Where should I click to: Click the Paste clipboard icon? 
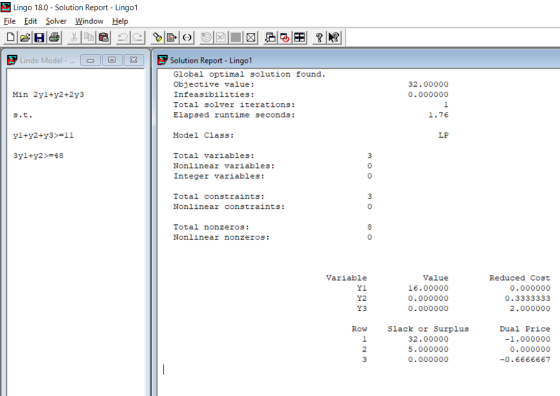tap(104, 37)
